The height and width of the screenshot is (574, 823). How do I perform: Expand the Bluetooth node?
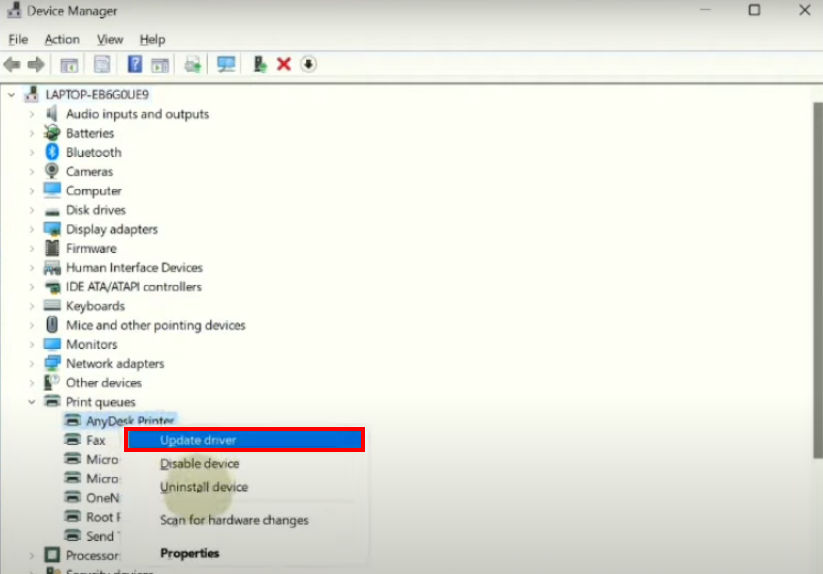coord(32,153)
